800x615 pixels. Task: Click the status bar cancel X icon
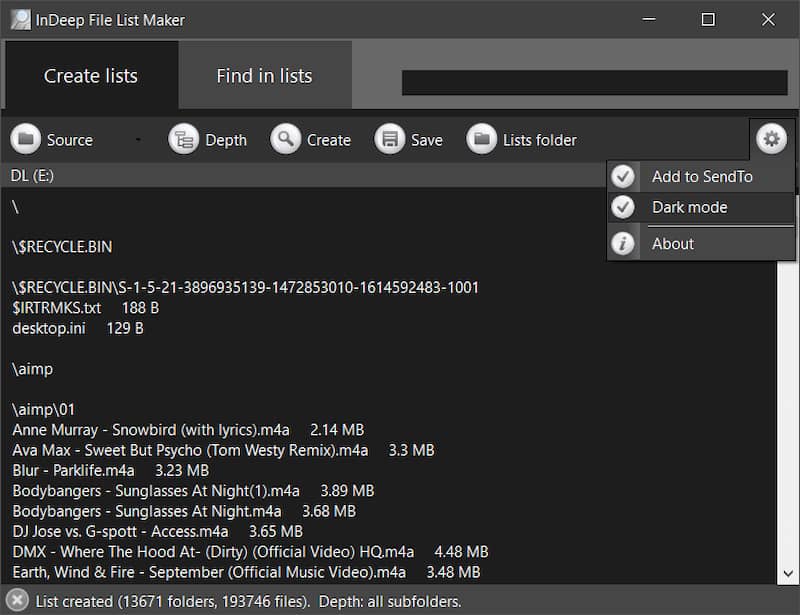pyautogui.click(x=17, y=600)
